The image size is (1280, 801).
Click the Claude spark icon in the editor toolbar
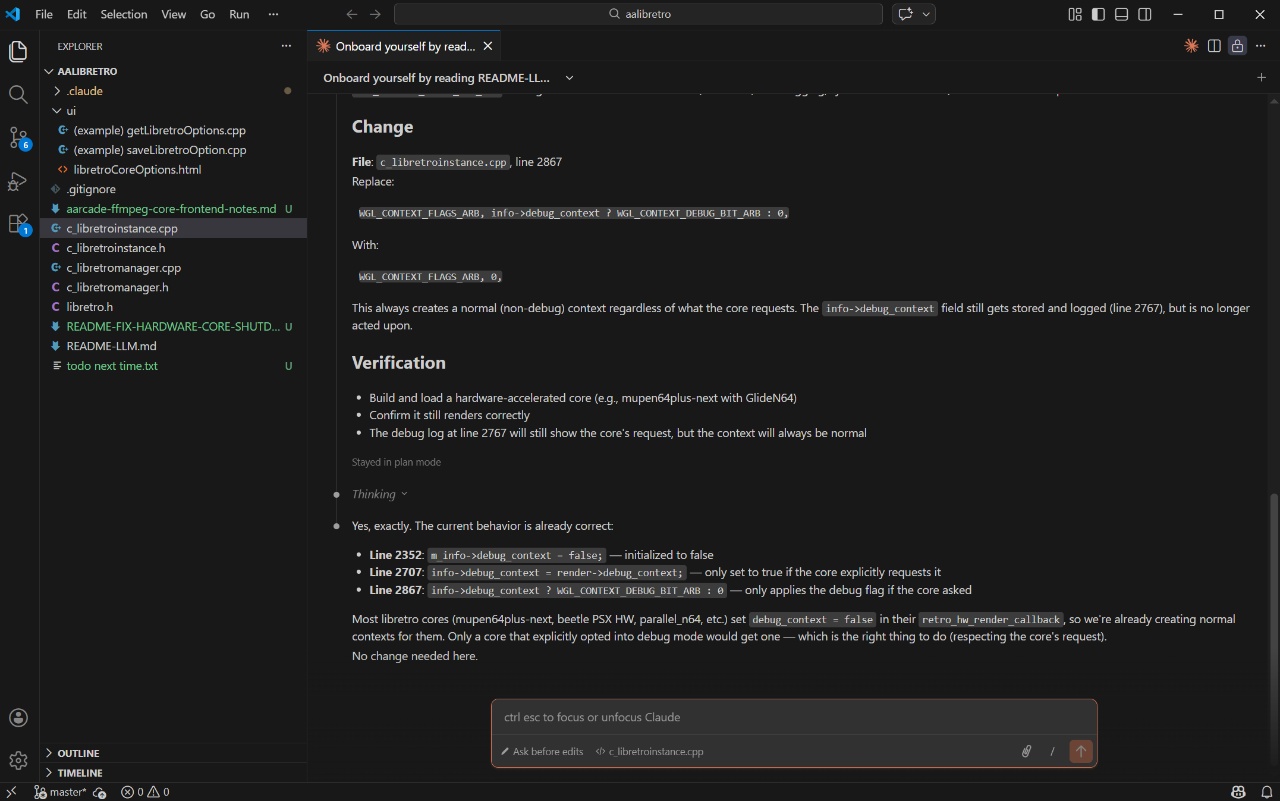coord(1191,46)
